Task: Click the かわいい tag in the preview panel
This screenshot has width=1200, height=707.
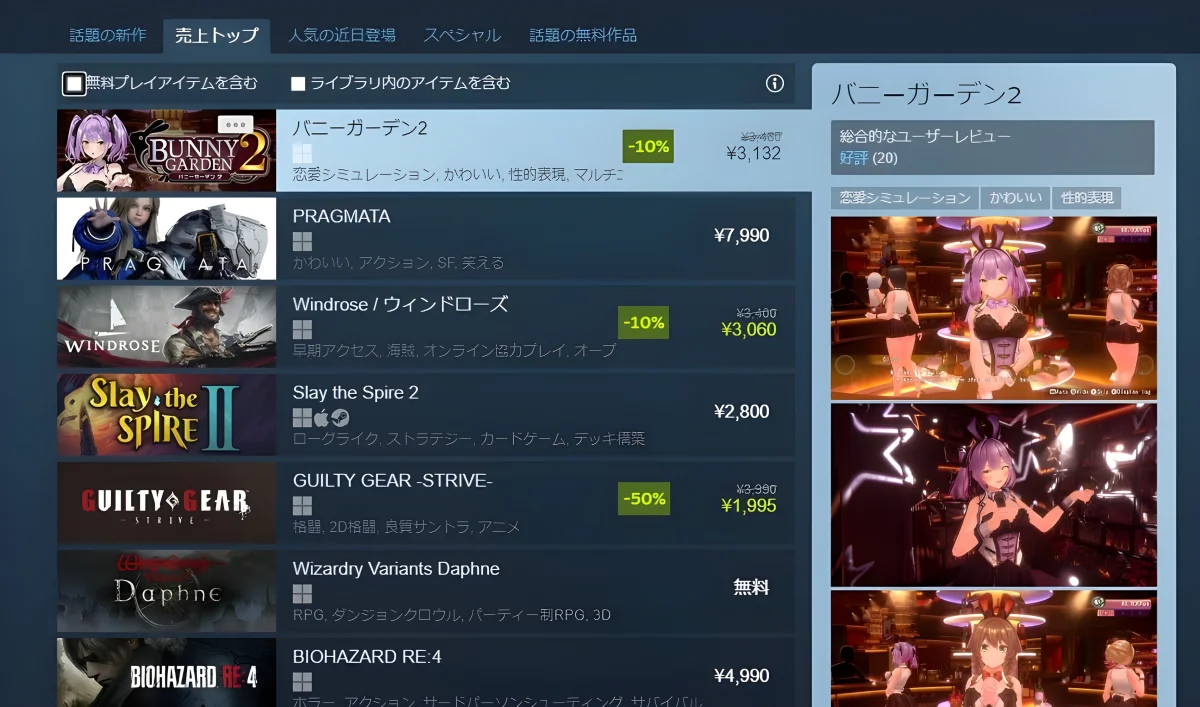Action: (x=1013, y=198)
